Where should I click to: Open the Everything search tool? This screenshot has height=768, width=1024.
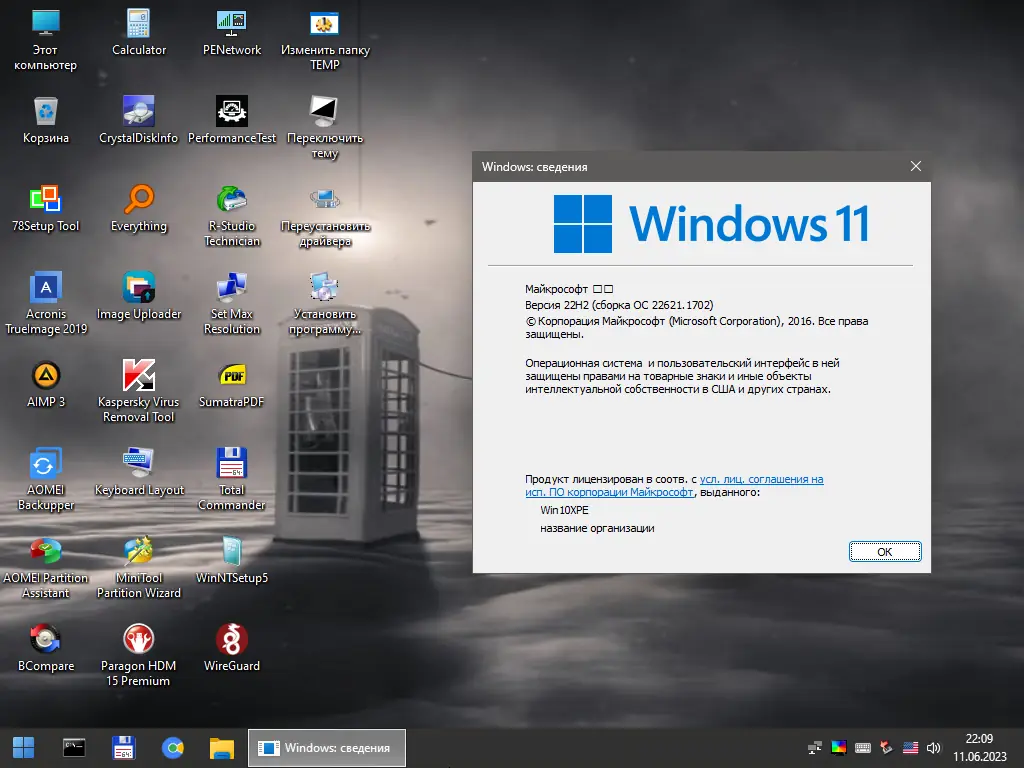click(x=137, y=201)
